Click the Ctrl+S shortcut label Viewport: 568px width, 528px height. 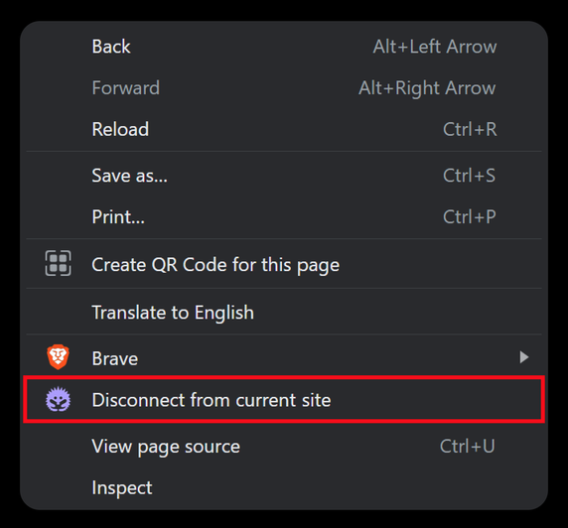coord(469,176)
